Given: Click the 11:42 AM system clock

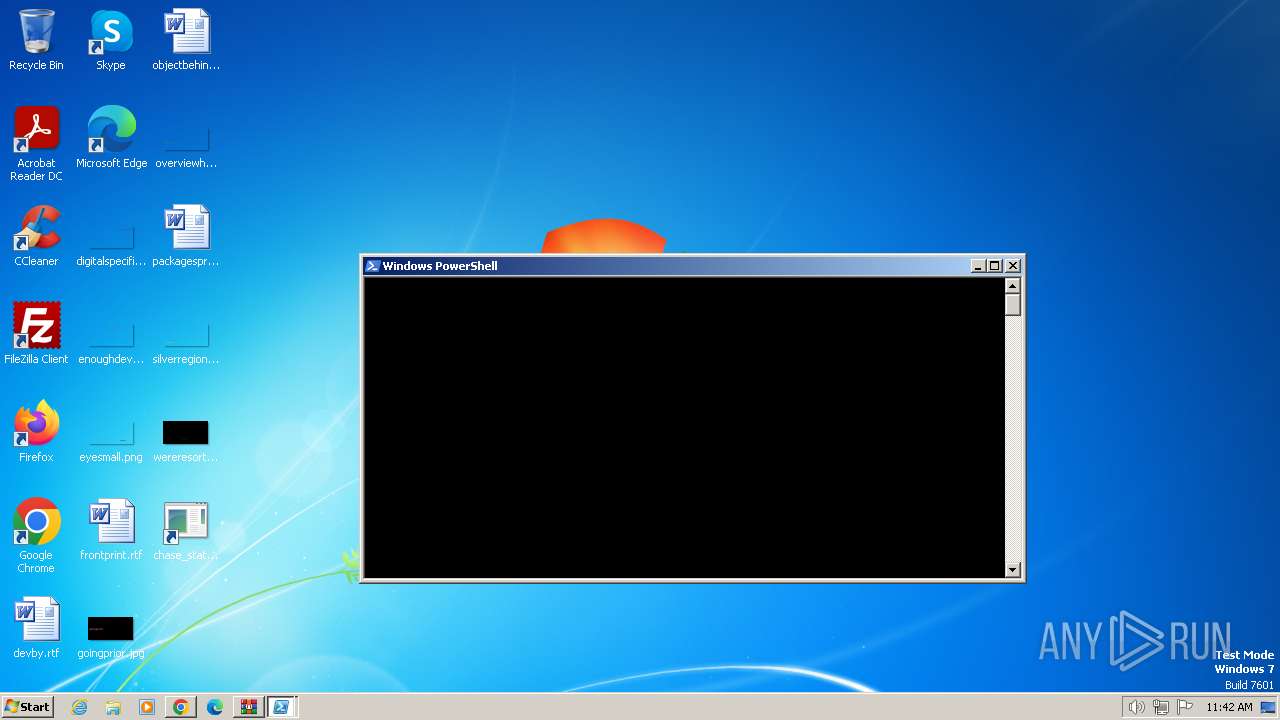Looking at the screenshot, I should click(x=1229, y=707).
